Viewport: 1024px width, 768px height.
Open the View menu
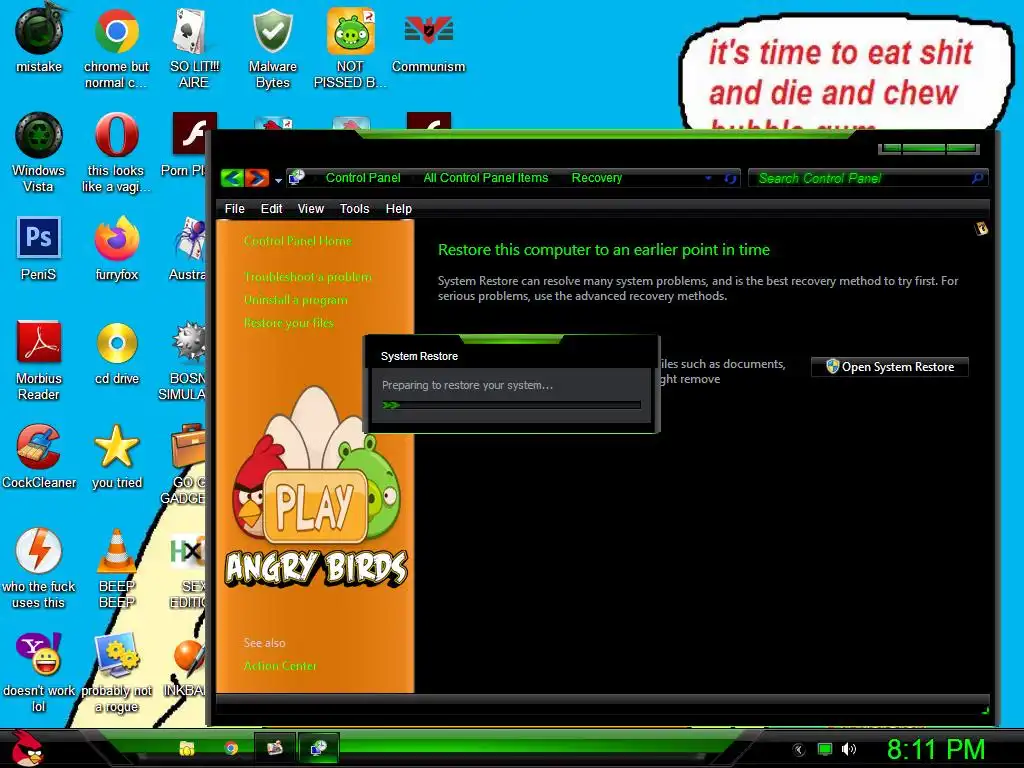point(310,209)
